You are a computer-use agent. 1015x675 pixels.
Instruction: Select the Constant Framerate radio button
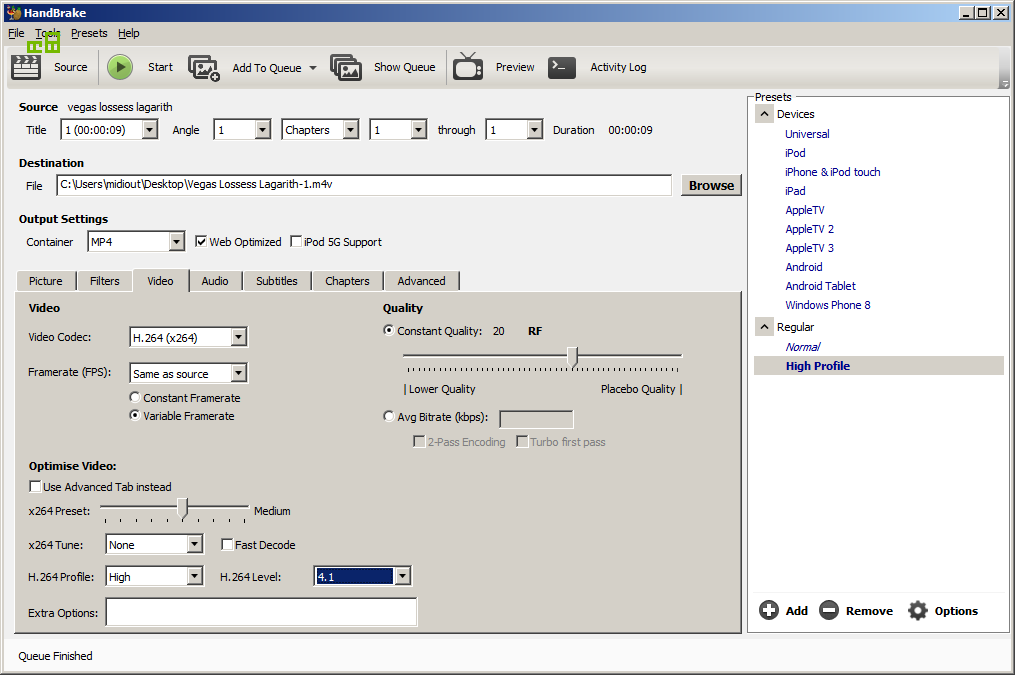point(135,397)
